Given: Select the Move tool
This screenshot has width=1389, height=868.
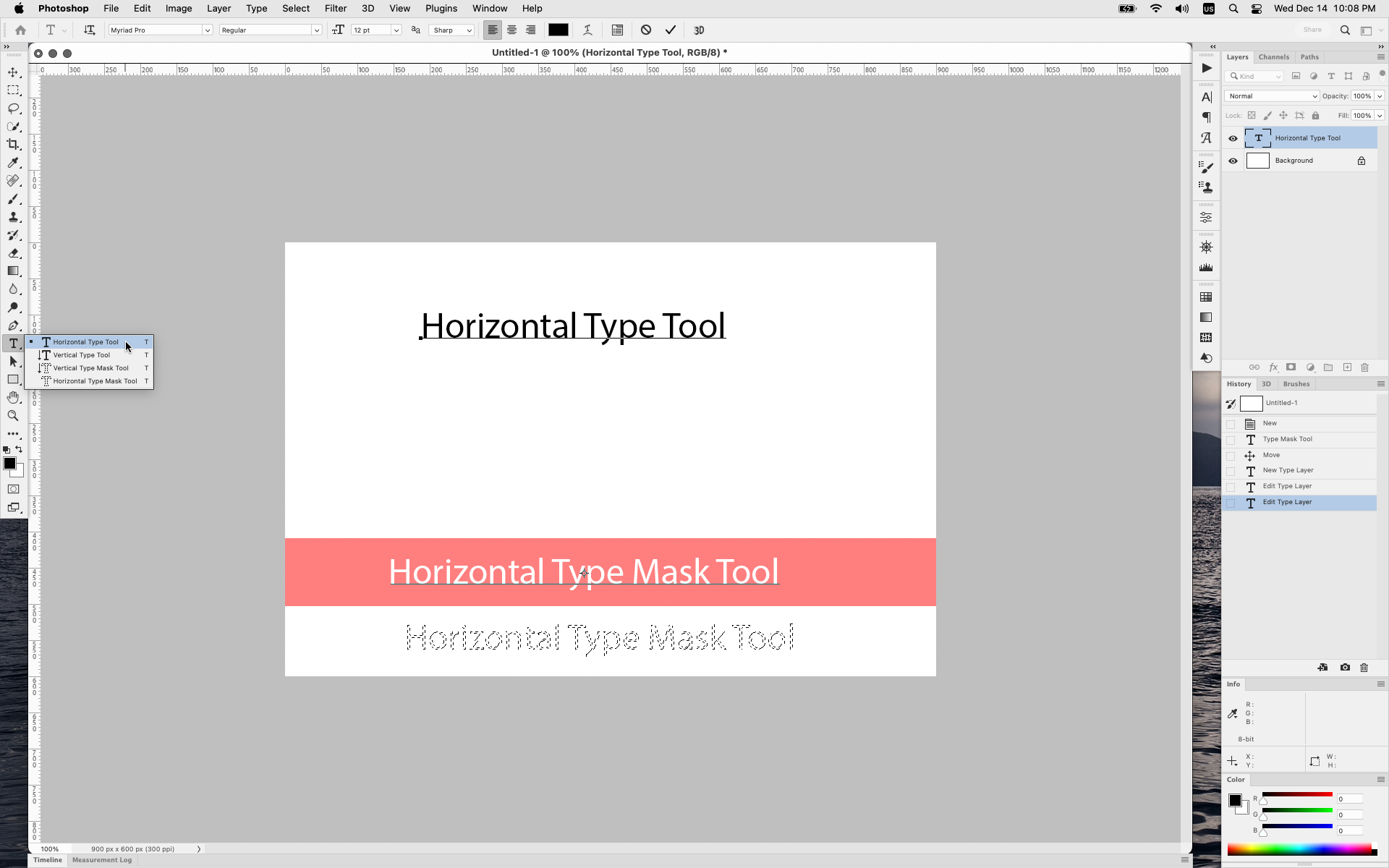Looking at the screenshot, I should click(x=13, y=72).
